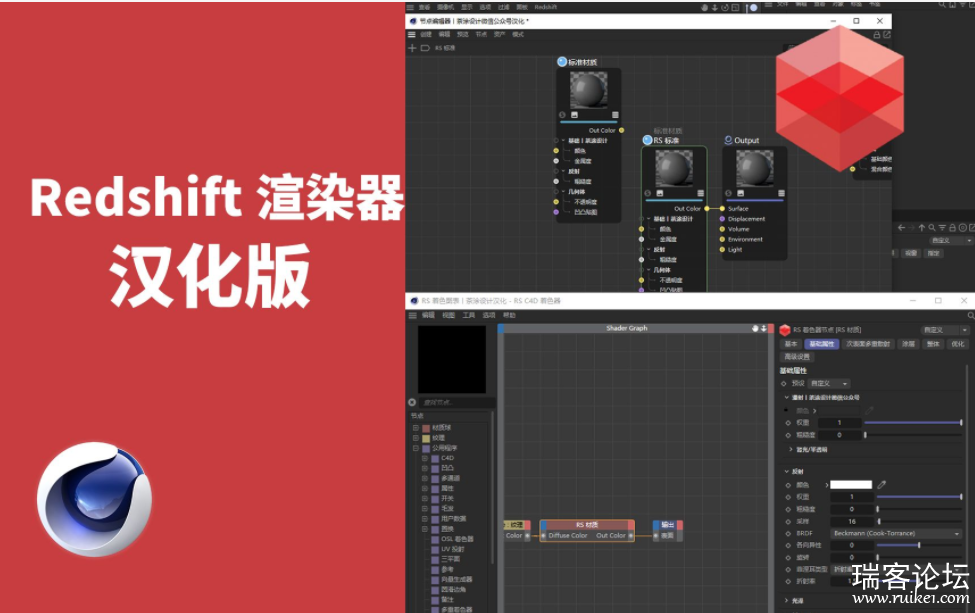
Task: Pop out the node editor window icon
Action: (x=887, y=35)
